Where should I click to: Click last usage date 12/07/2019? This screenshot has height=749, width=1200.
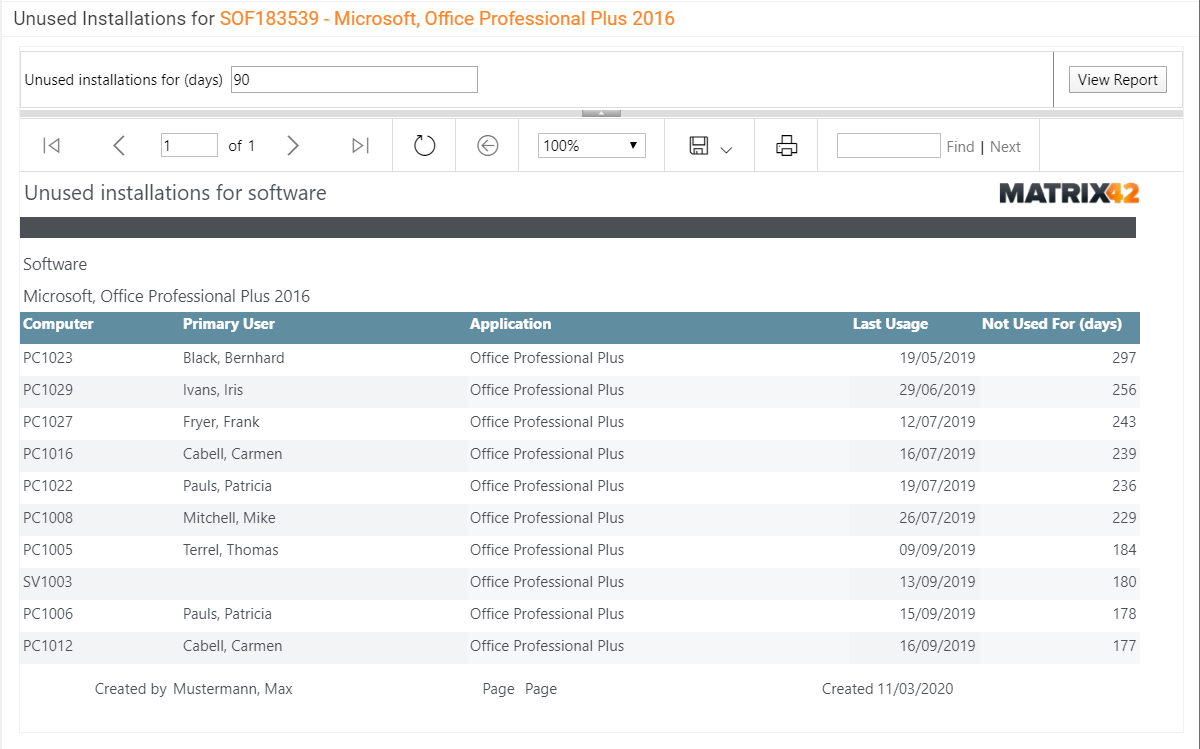click(937, 422)
